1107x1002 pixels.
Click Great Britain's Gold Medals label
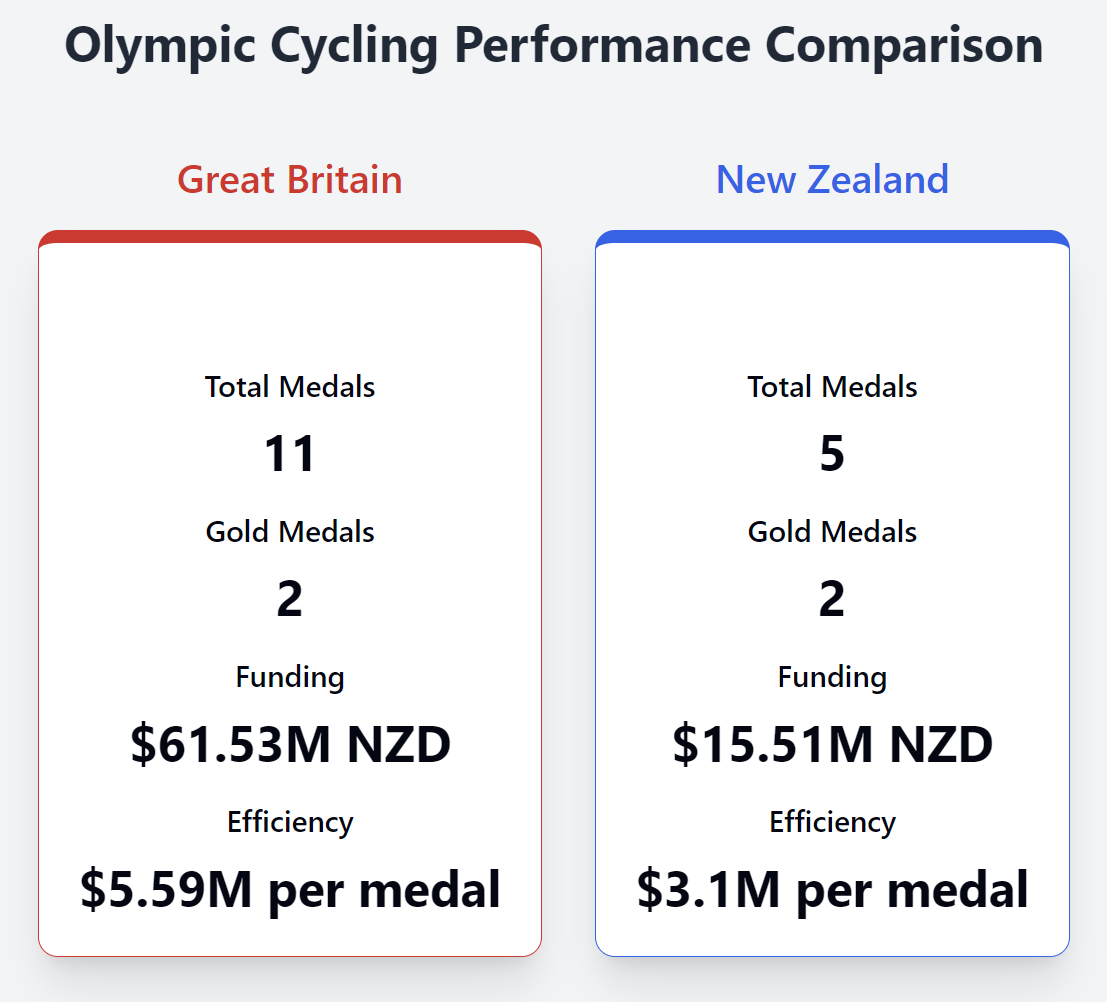point(290,532)
